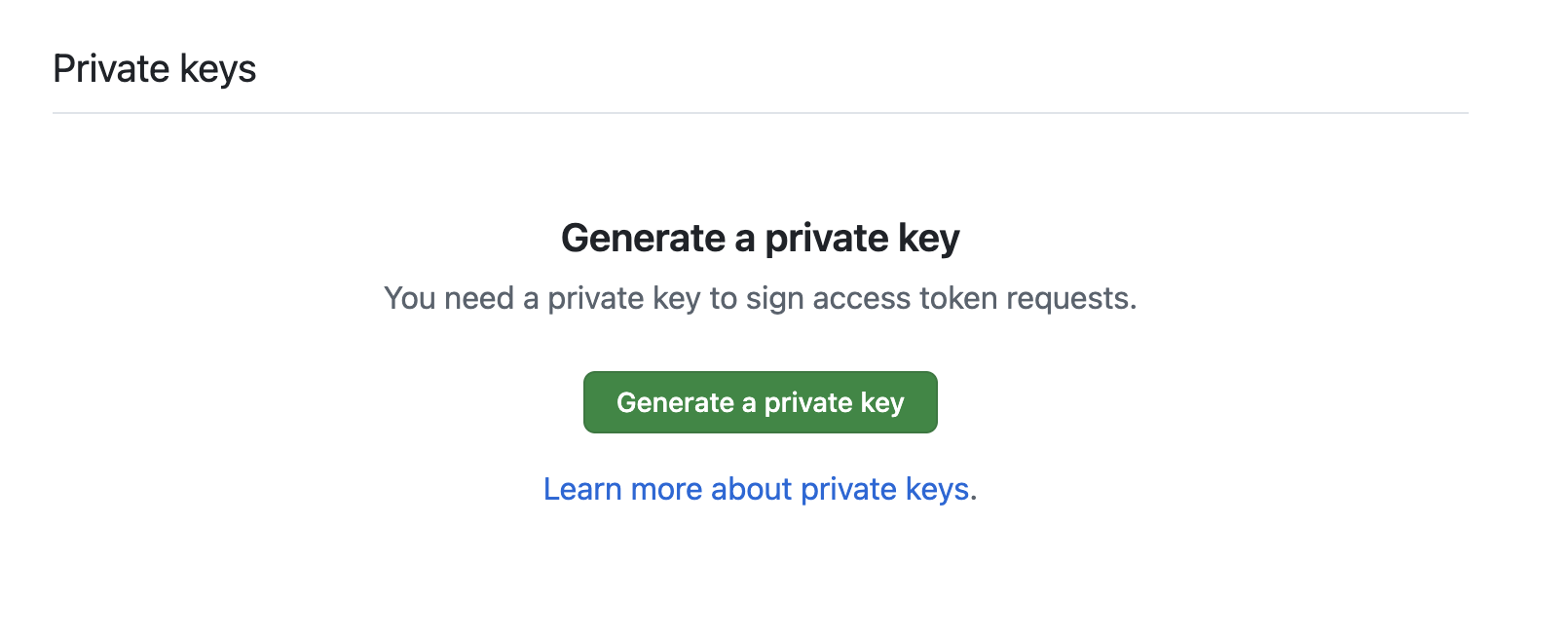This screenshot has width=1568, height=637.
Task: Click the gray text about access token requests
Action: click(760, 298)
